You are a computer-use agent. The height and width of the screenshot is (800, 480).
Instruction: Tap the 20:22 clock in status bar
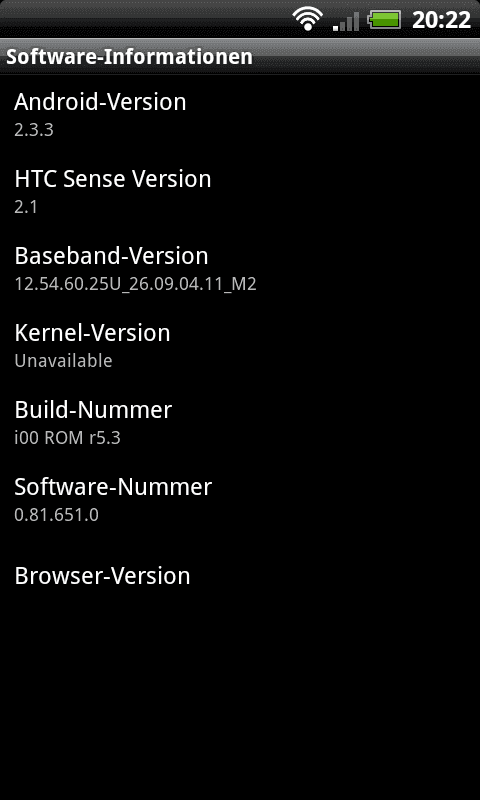tap(441, 20)
